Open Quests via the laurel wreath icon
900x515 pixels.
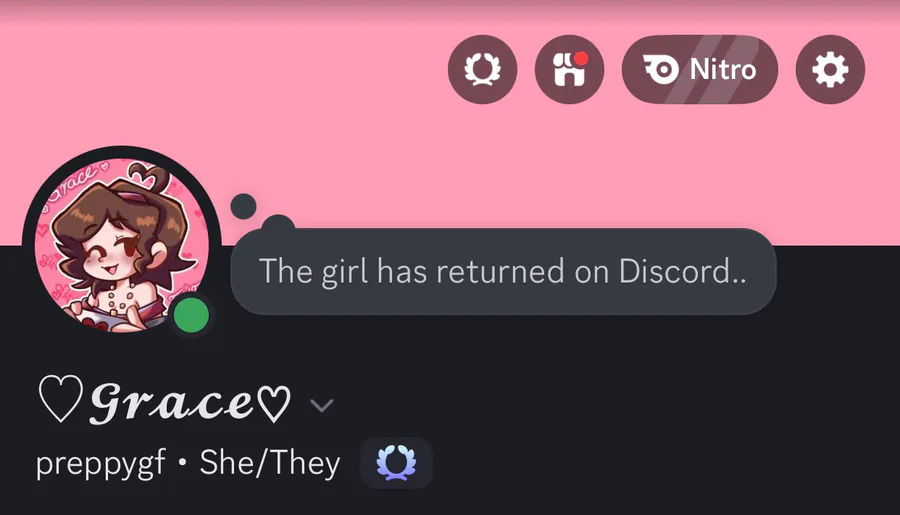point(482,69)
